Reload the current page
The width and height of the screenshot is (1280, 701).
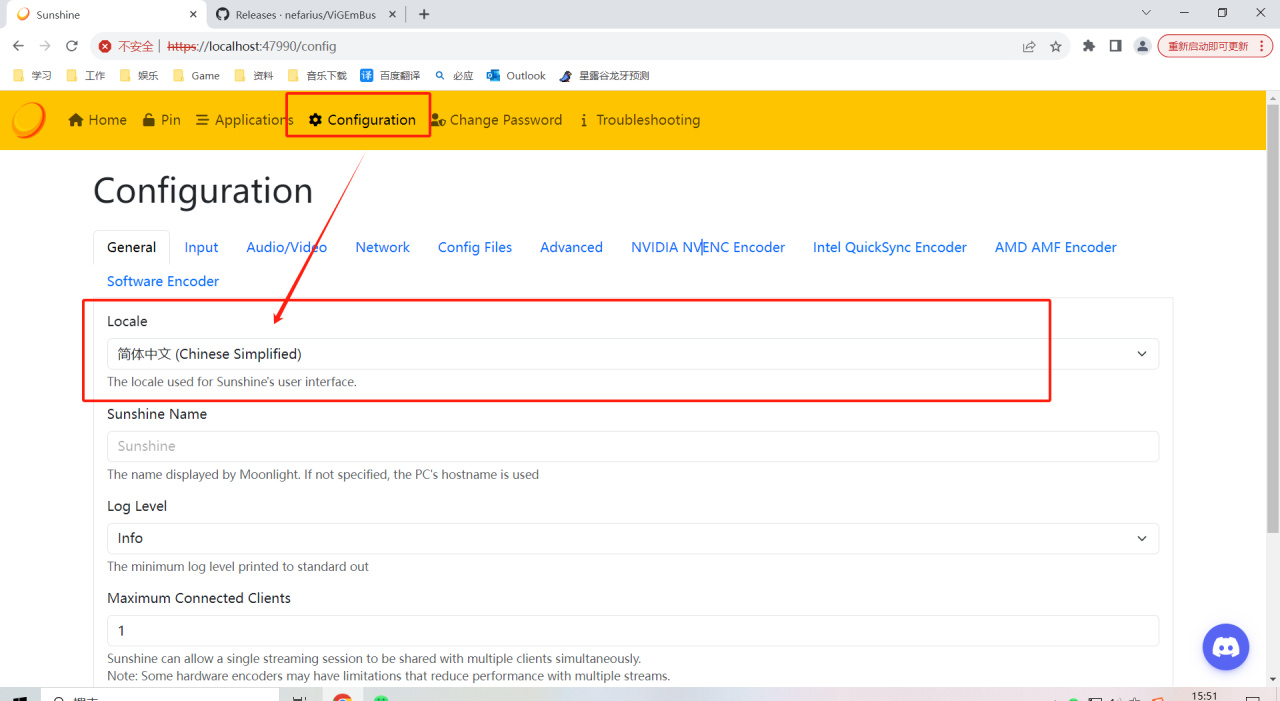pos(72,46)
